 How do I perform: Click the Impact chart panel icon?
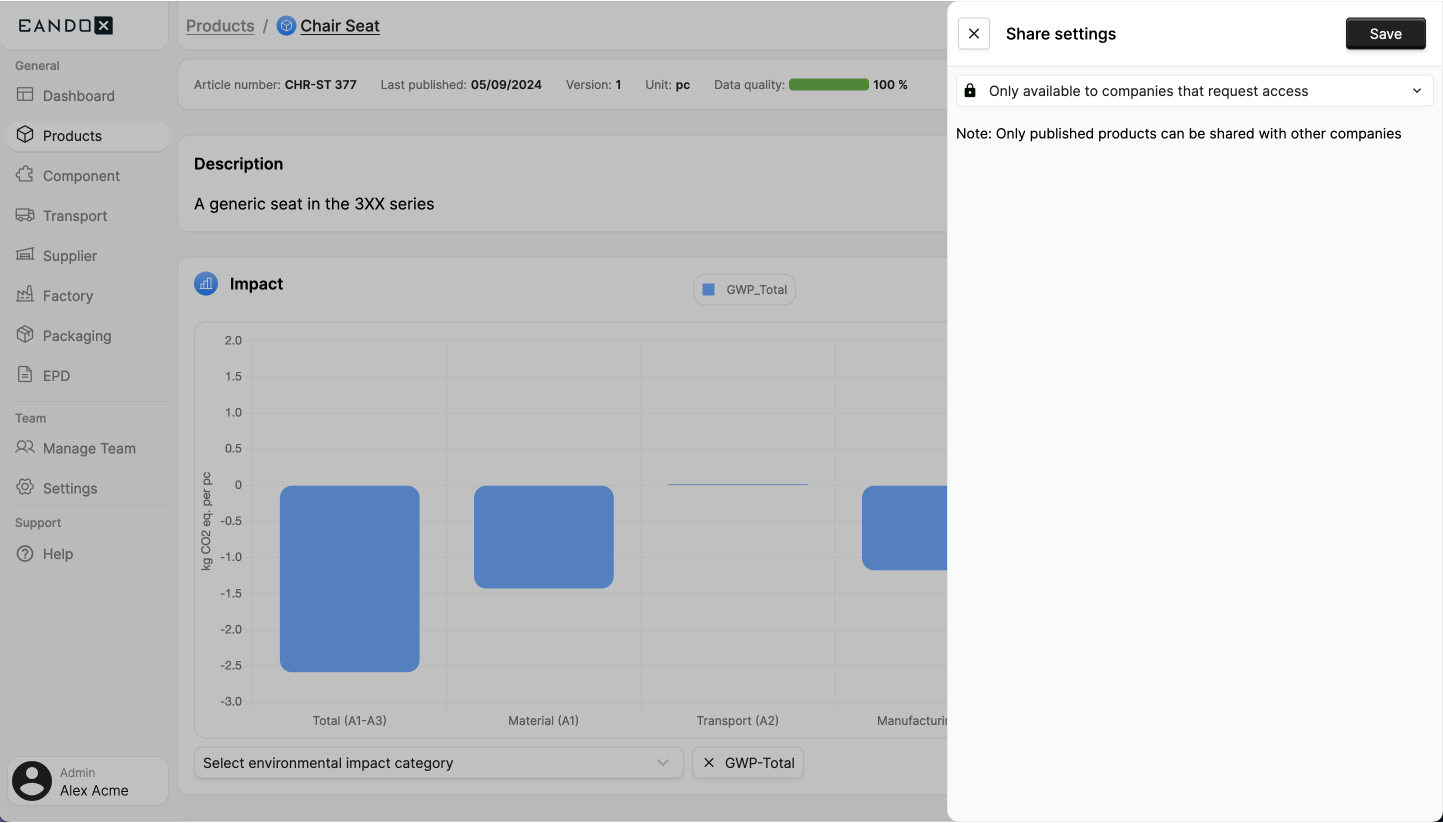[x=205, y=283]
